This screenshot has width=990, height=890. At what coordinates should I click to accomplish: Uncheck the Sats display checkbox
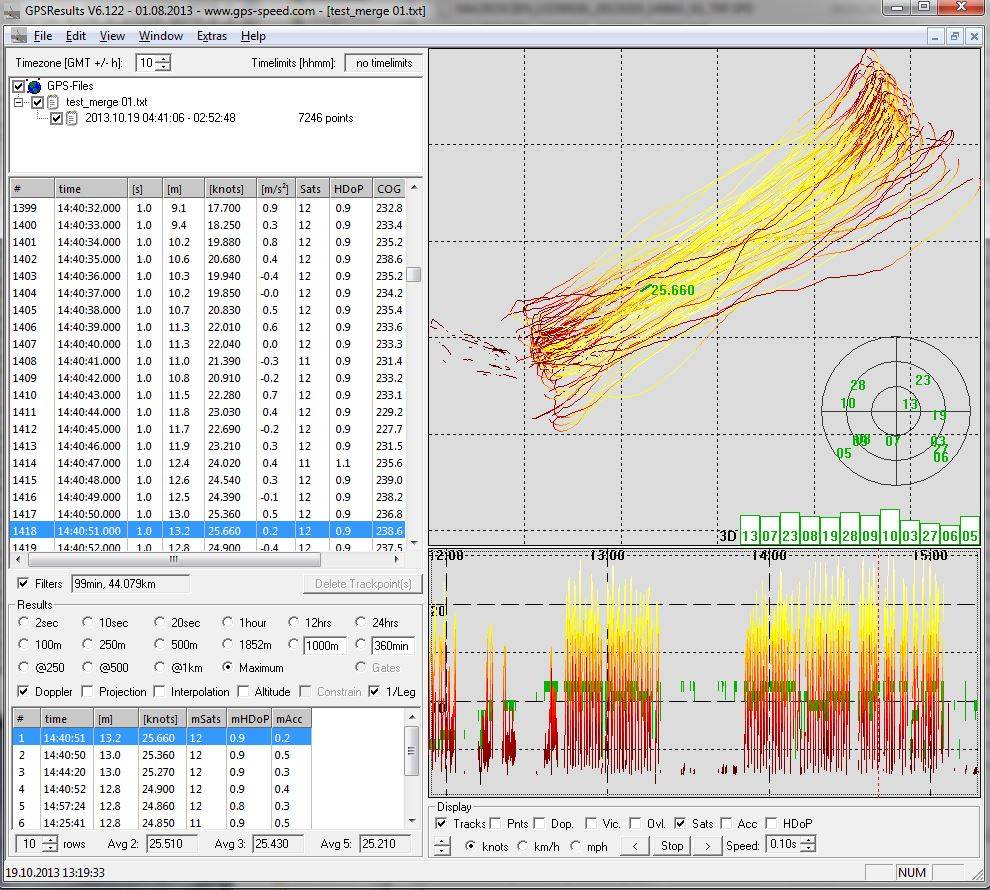(680, 823)
